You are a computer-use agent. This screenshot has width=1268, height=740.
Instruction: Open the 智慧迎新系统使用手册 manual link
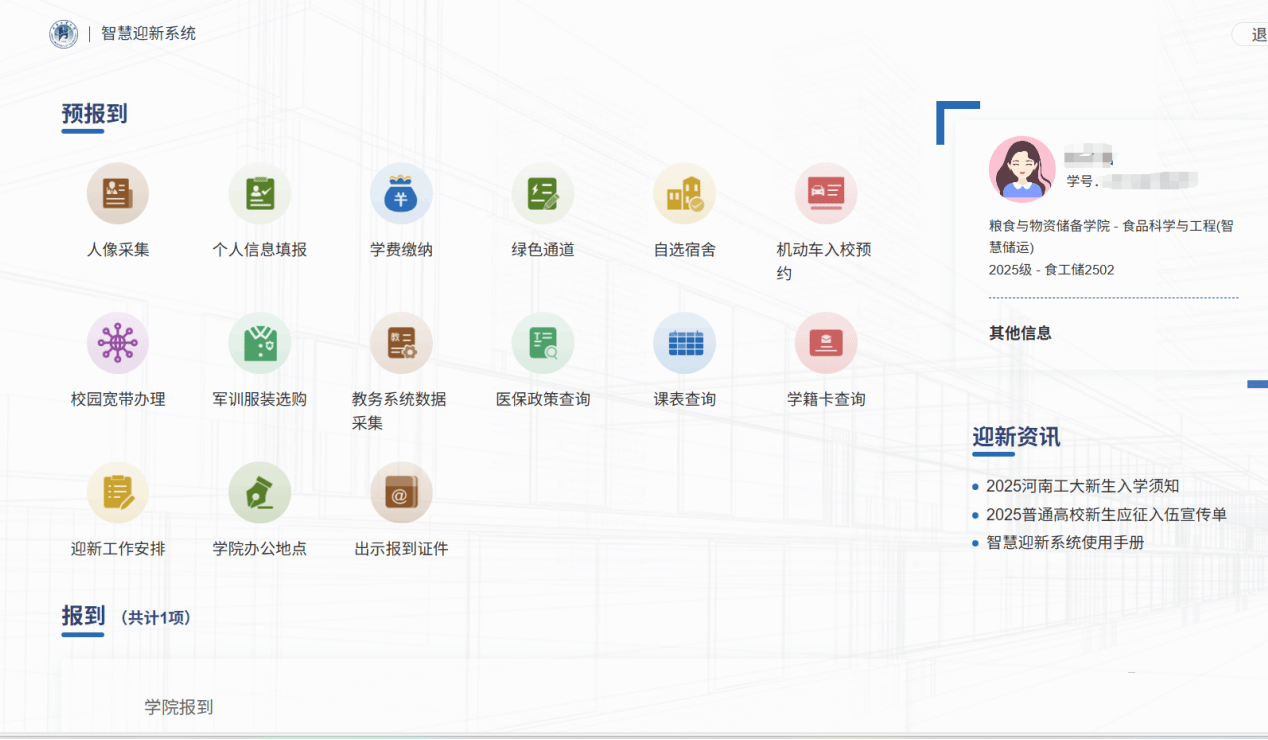[1065, 542]
